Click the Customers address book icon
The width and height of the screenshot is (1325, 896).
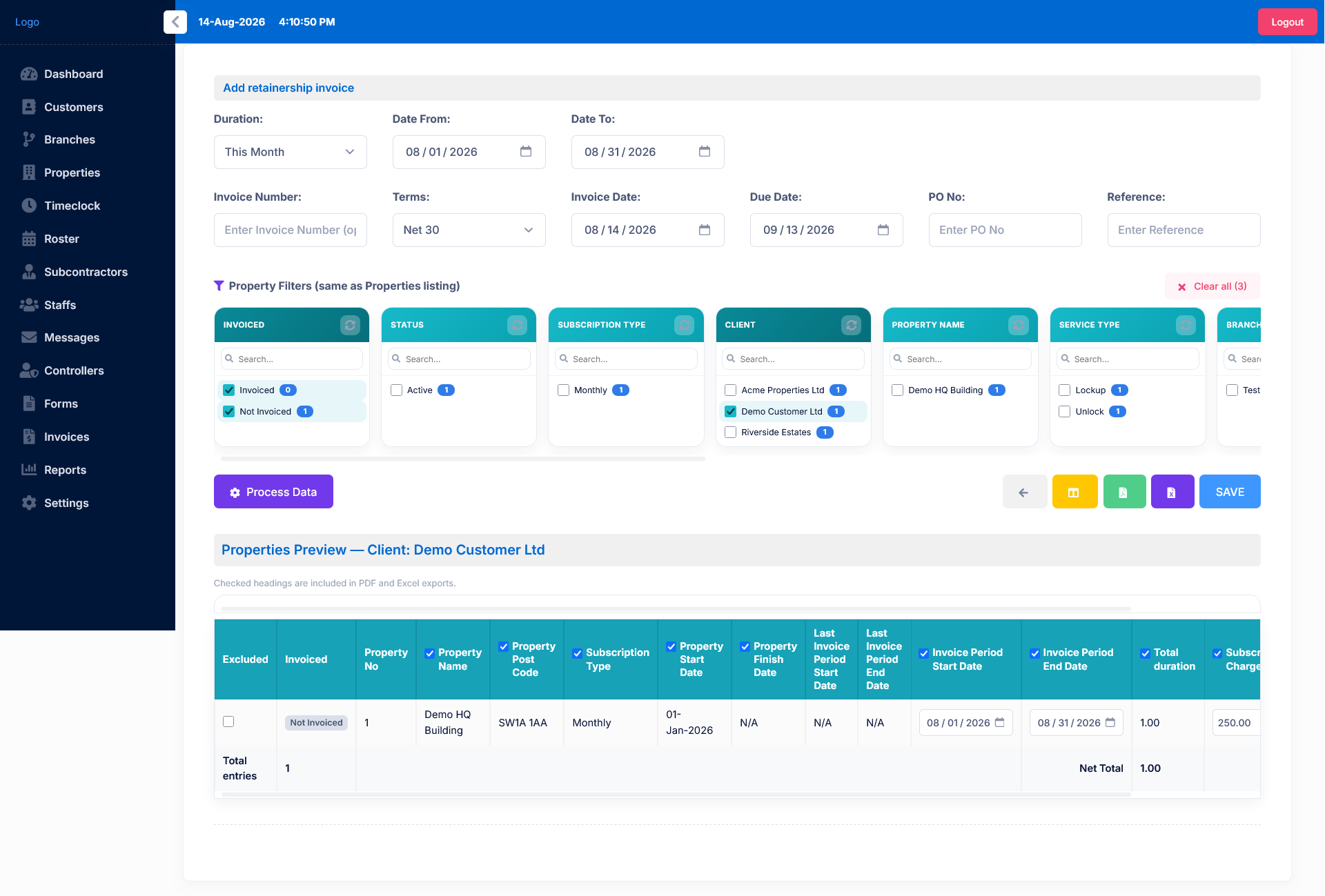[29, 107]
